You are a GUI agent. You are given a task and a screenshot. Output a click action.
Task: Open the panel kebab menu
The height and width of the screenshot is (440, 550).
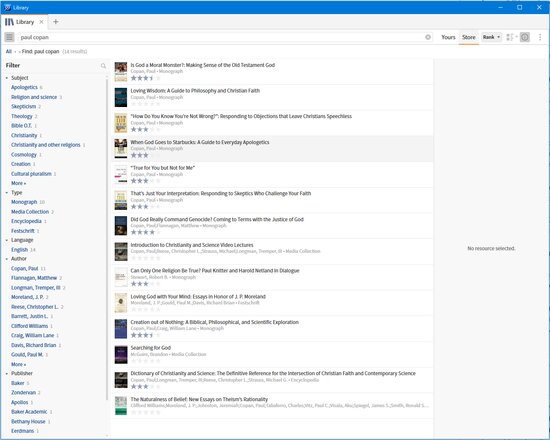pyautogui.click(x=540, y=37)
